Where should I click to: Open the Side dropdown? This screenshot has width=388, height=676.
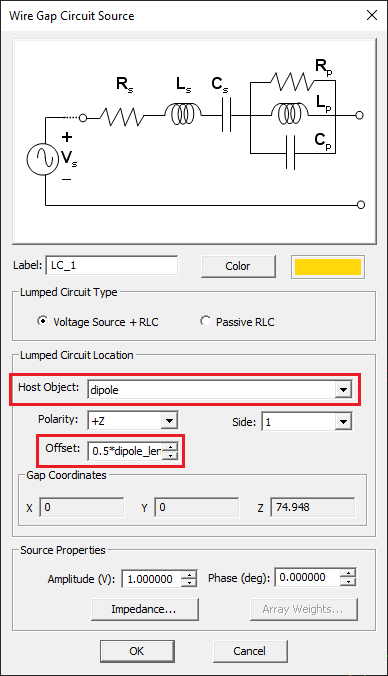point(343,421)
